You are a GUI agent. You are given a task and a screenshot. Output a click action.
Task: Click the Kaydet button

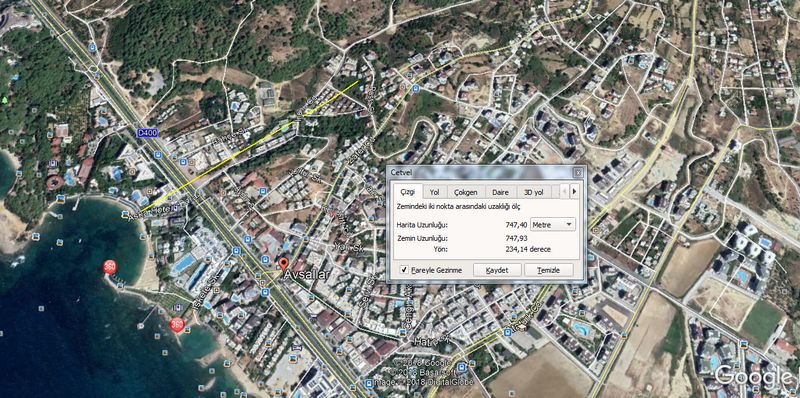497,270
